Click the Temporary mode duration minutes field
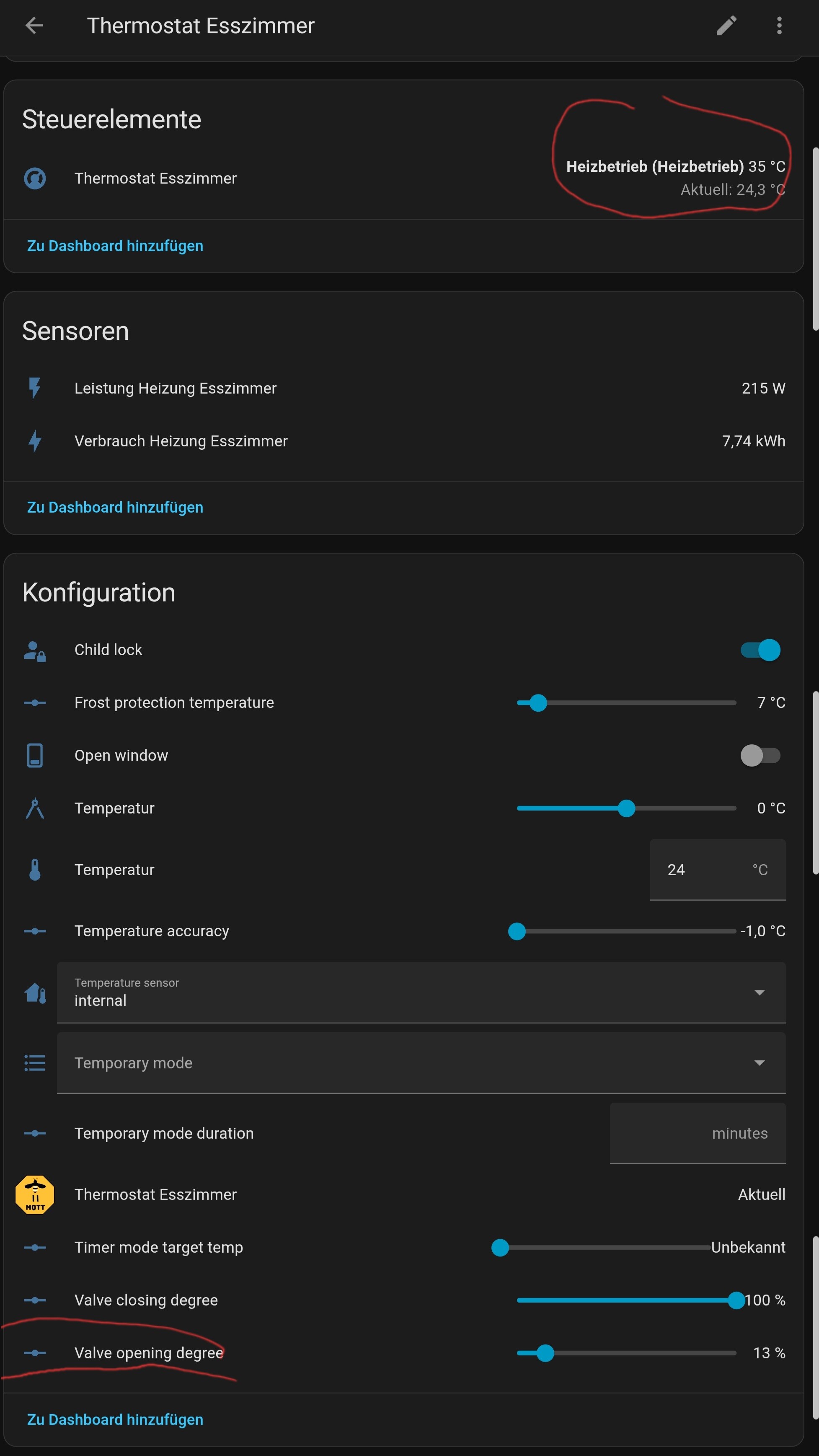 click(697, 1133)
